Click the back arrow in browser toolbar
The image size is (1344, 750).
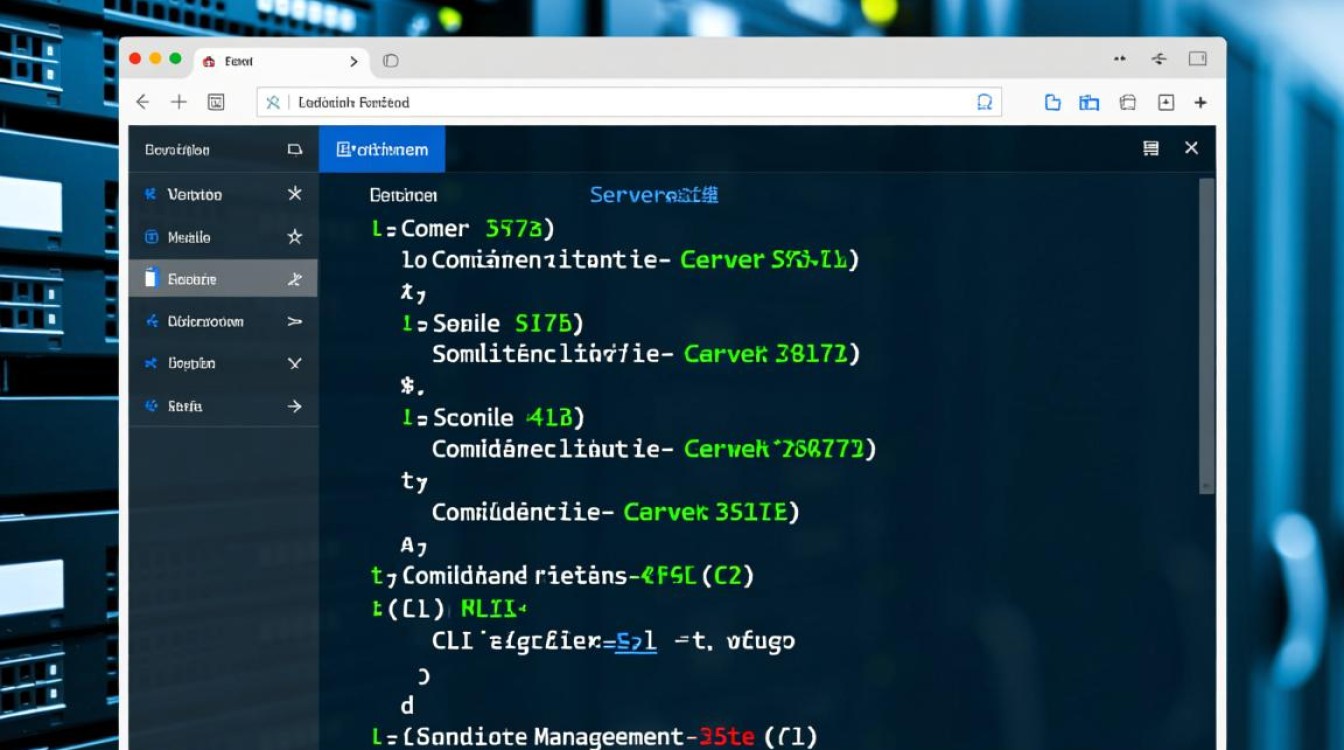142,102
